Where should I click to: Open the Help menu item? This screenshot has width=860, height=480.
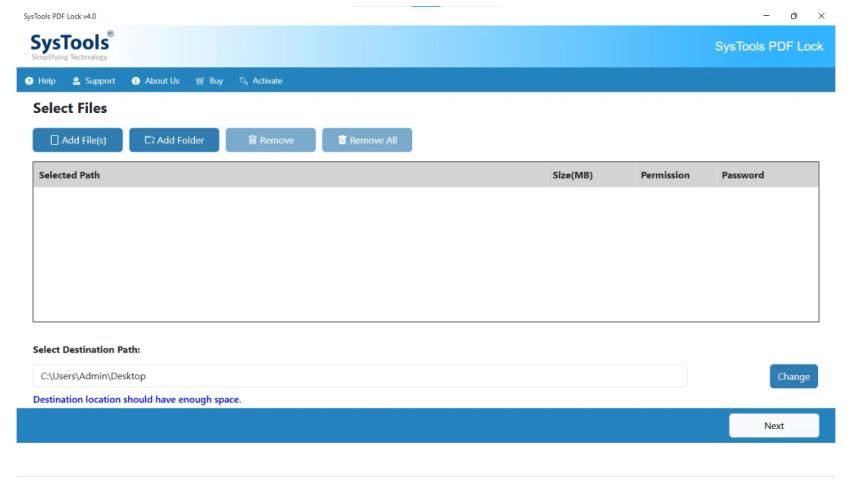coord(47,81)
